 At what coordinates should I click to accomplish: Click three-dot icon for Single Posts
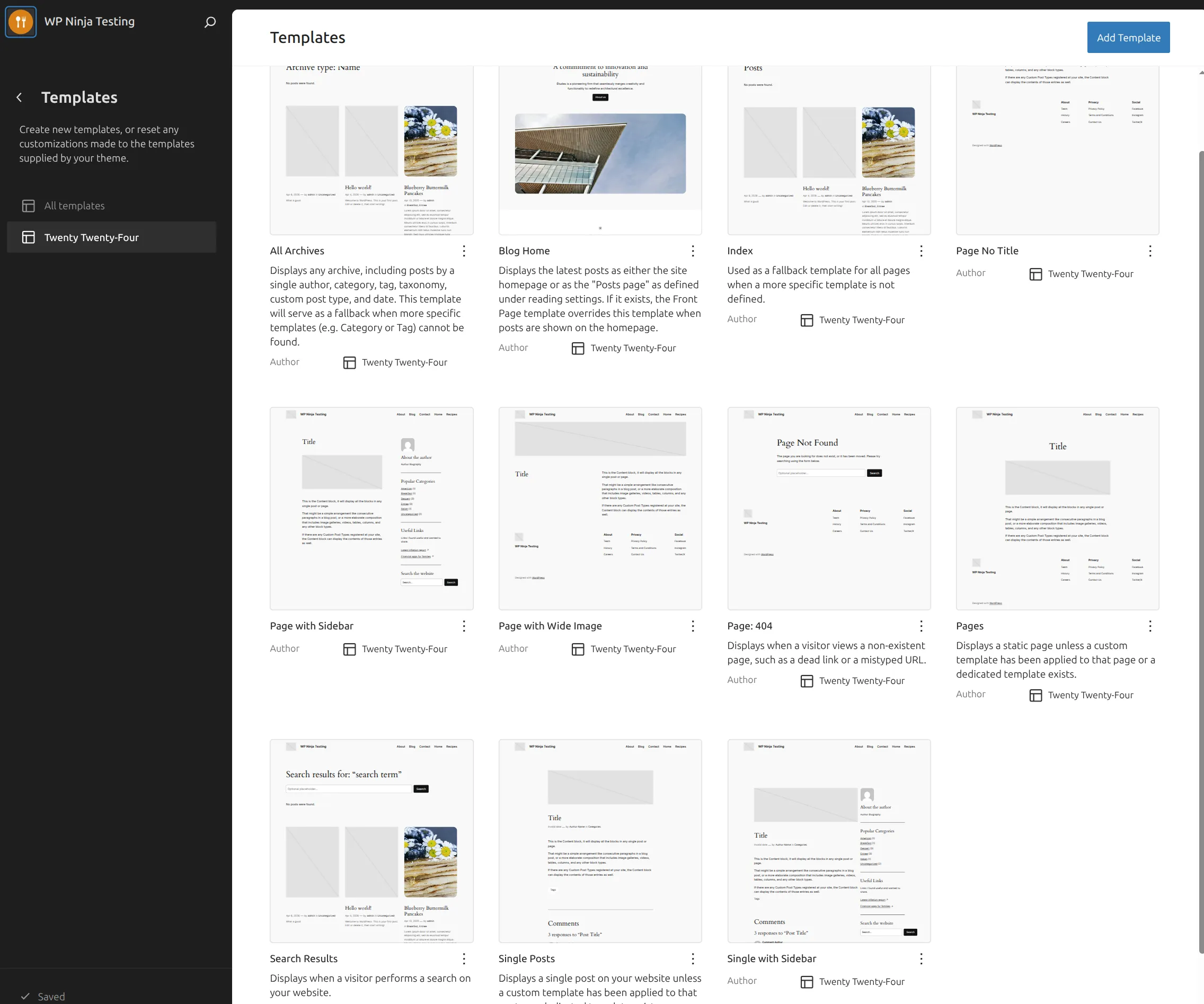pyautogui.click(x=693, y=959)
